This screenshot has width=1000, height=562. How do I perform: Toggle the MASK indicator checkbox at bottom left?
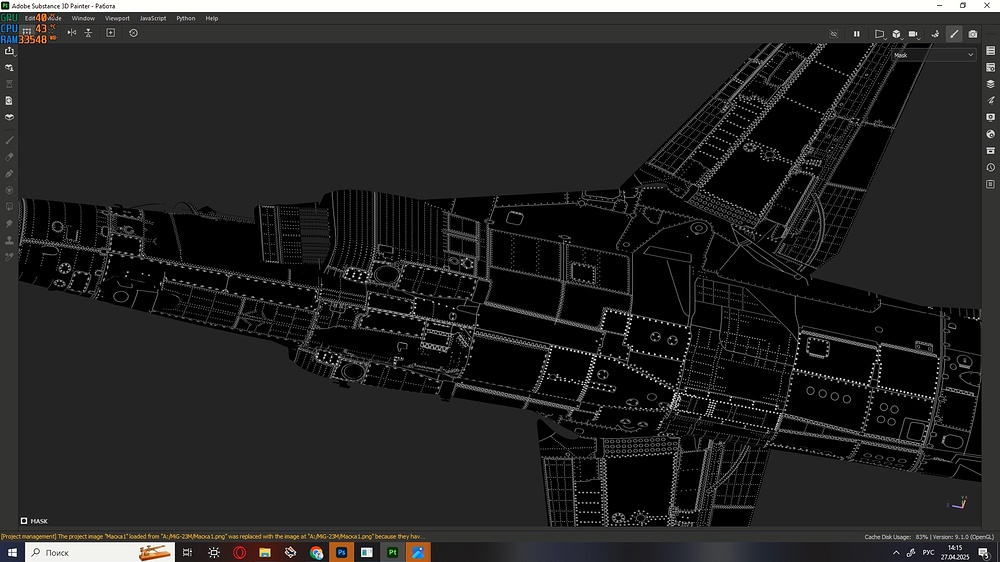click(24, 521)
